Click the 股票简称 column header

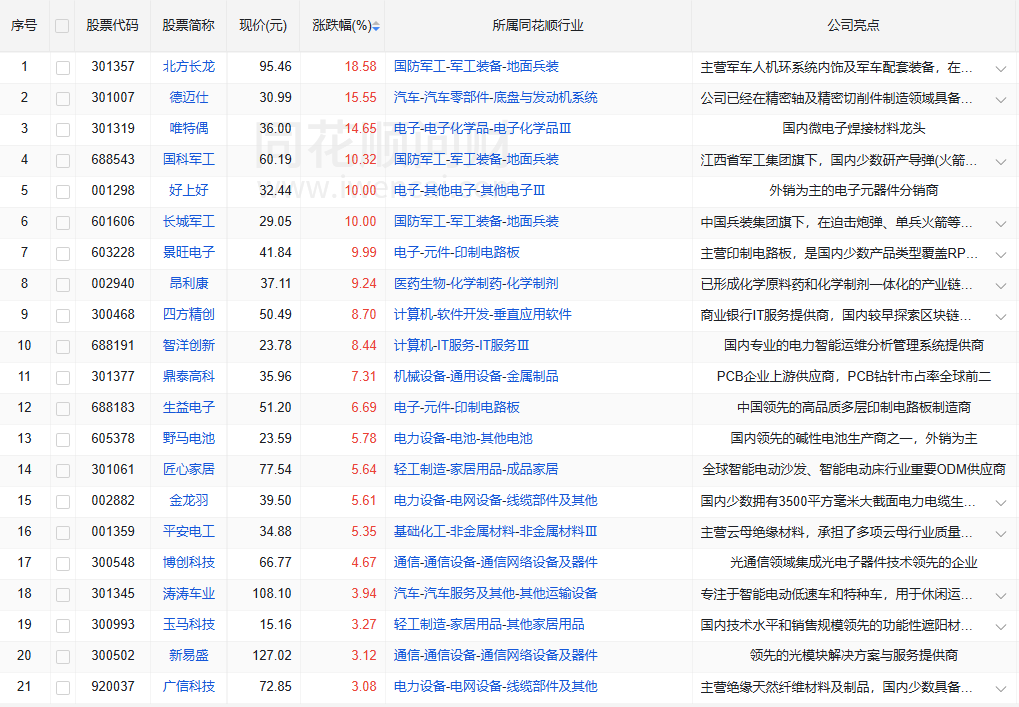[x=188, y=25]
